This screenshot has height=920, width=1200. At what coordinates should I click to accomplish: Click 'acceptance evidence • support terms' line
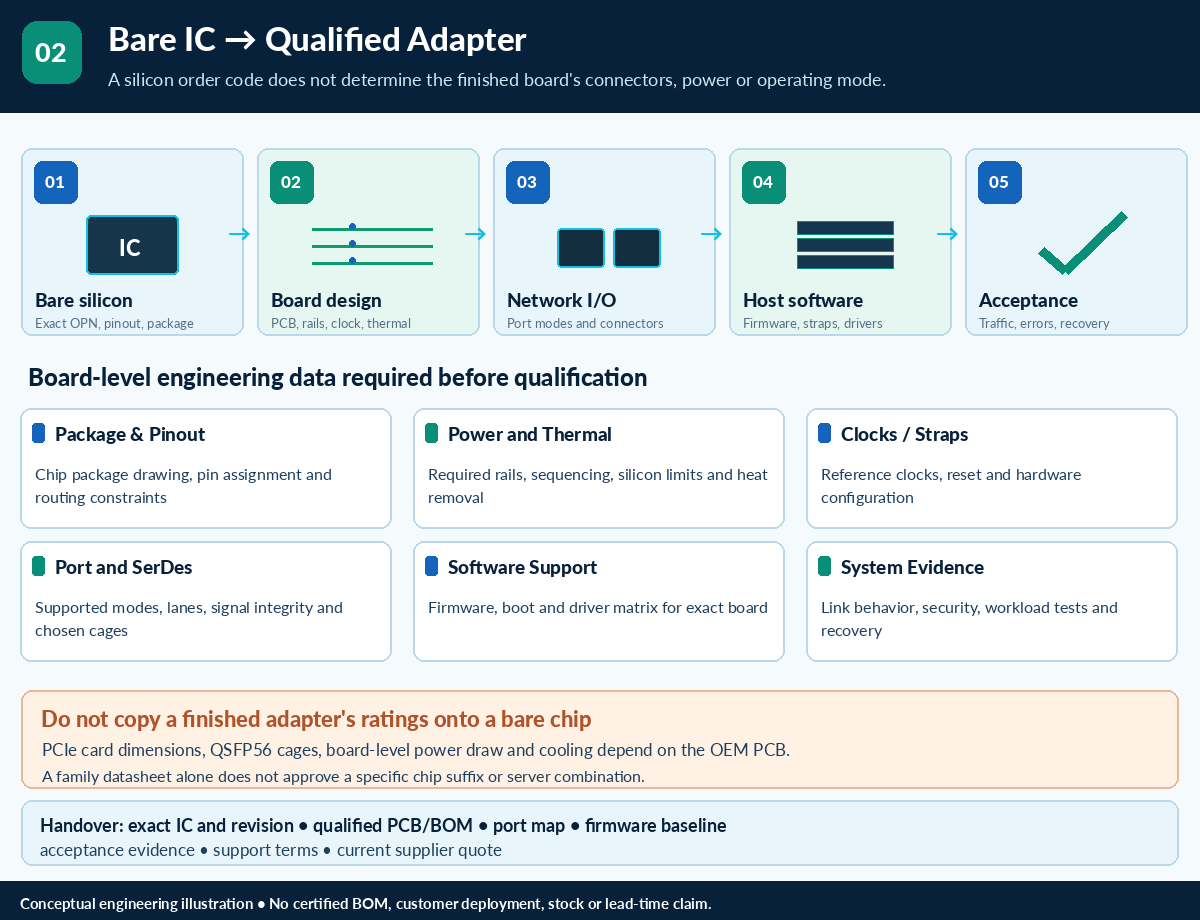[271, 850]
